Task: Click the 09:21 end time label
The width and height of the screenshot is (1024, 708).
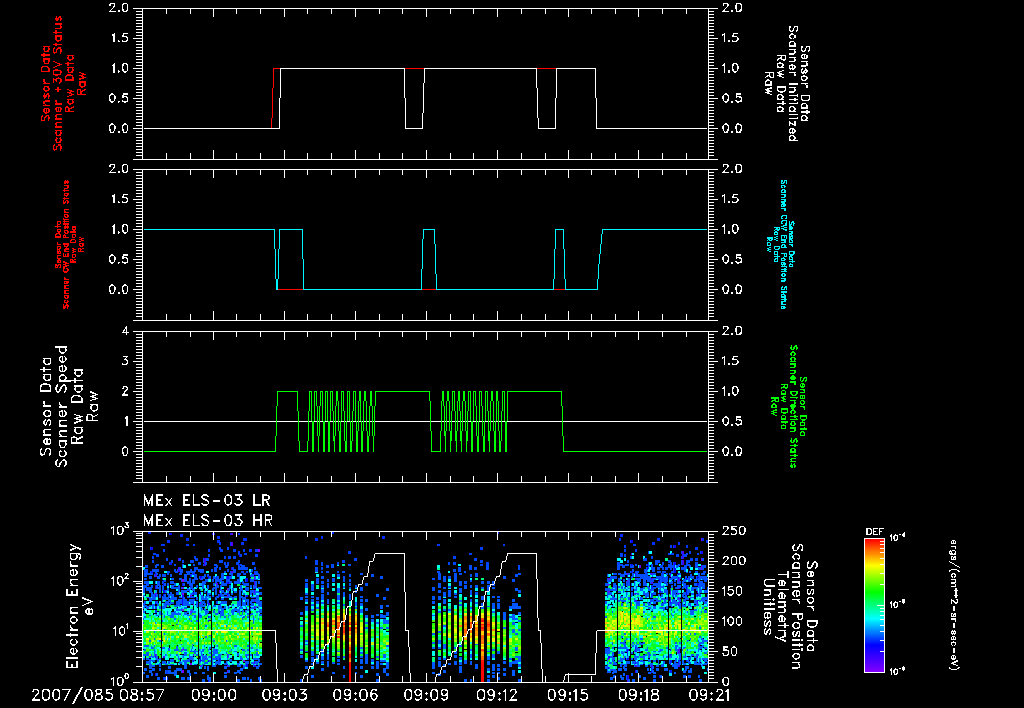Action: pos(709,696)
